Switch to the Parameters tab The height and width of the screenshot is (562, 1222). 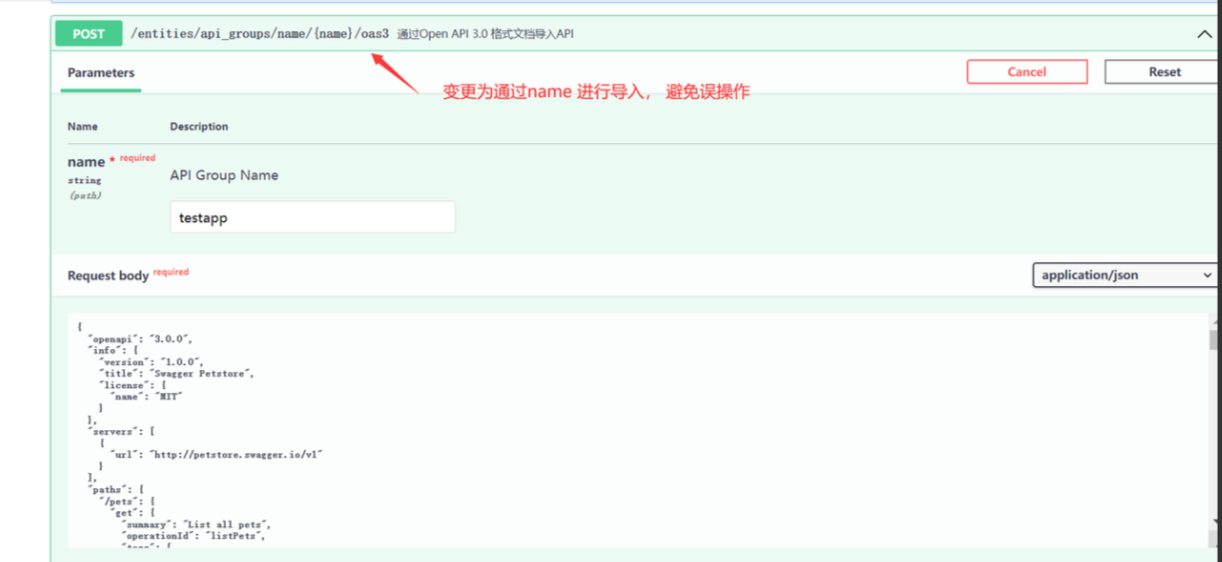tap(100, 73)
